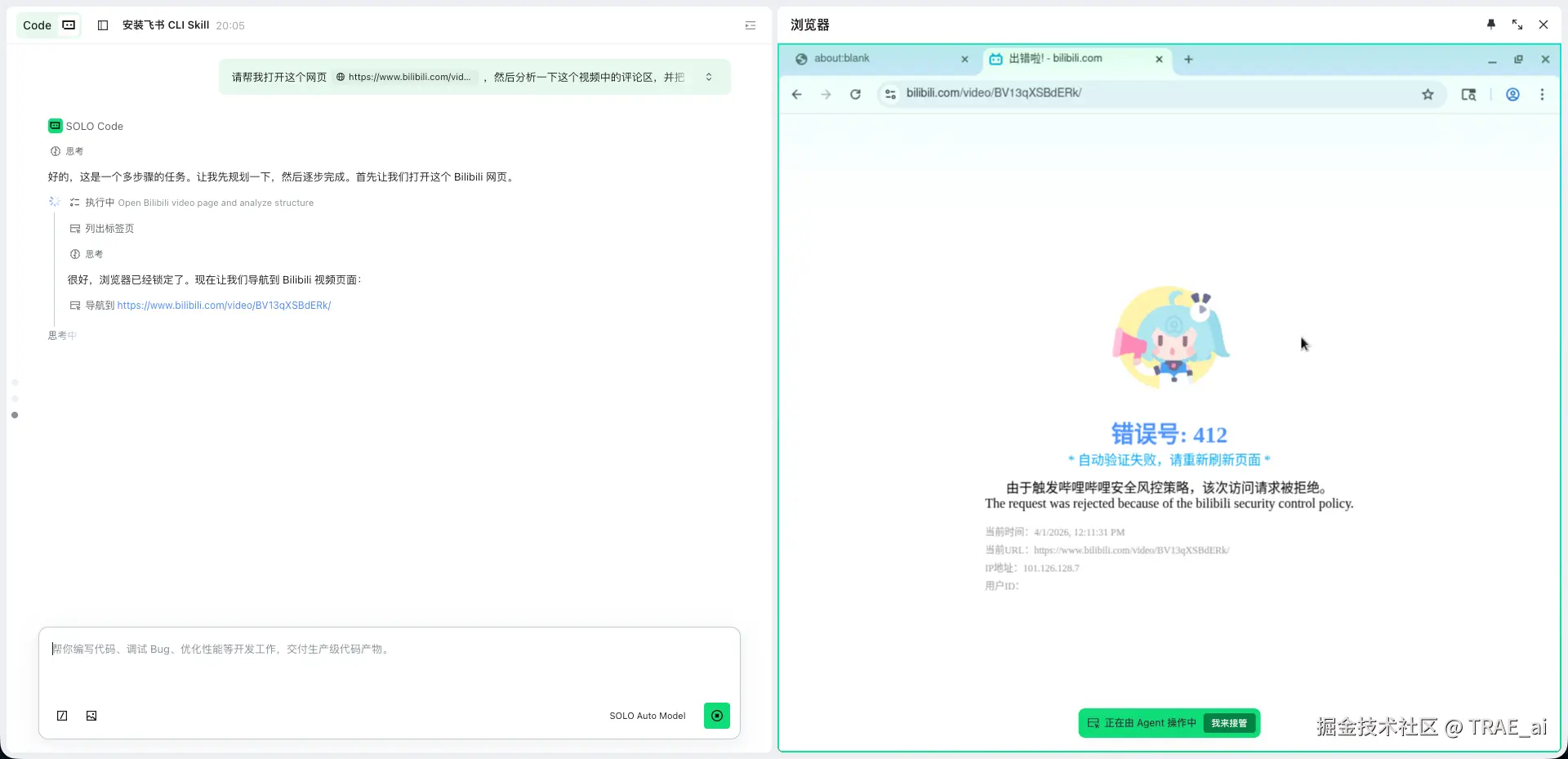The image size is (1568, 759).
Task: Expand the browser panel to fullscreen
Action: click(x=1517, y=25)
